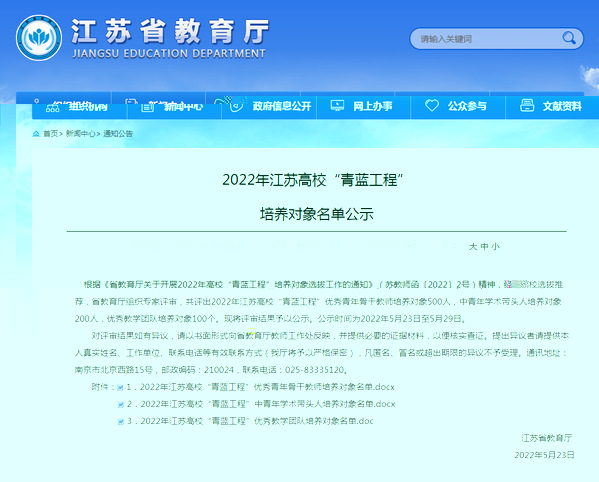Click the document icon of attachment 3
The image size is (599, 482).
click(121, 422)
